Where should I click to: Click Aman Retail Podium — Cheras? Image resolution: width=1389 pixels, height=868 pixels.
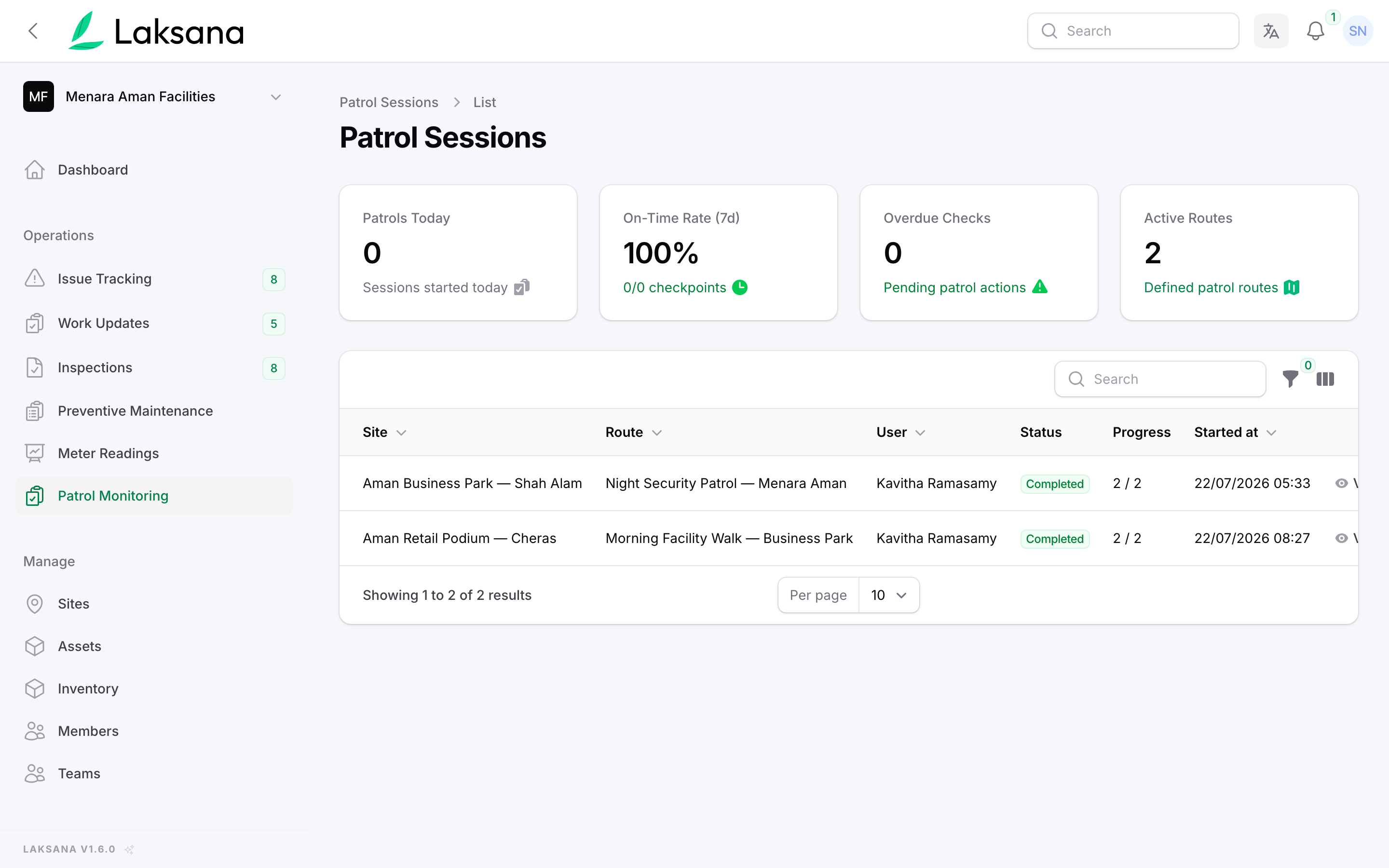459,539
